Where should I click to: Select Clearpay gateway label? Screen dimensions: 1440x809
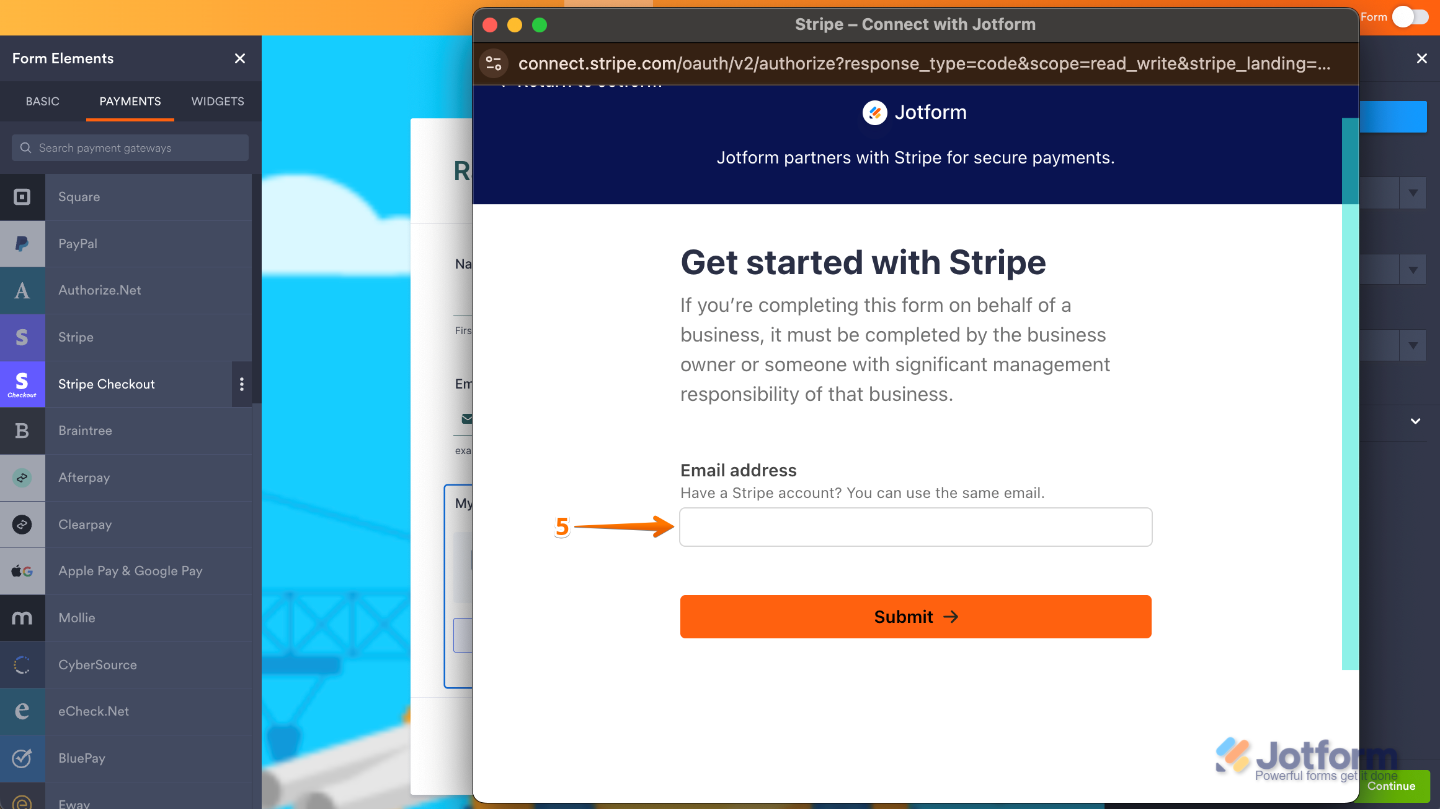(x=85, y=525)
